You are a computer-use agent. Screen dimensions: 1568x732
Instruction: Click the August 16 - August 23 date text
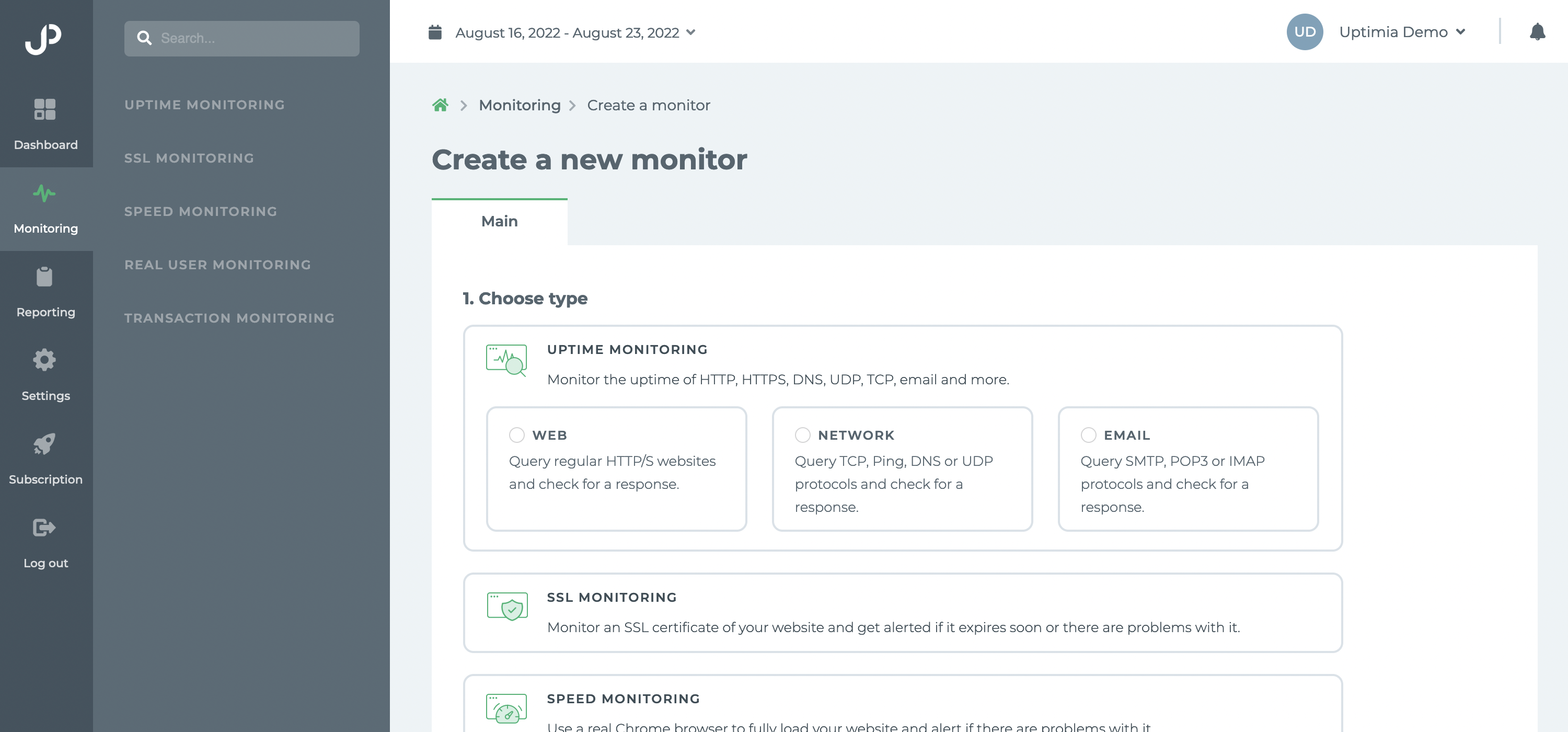[x=567, y=33]
